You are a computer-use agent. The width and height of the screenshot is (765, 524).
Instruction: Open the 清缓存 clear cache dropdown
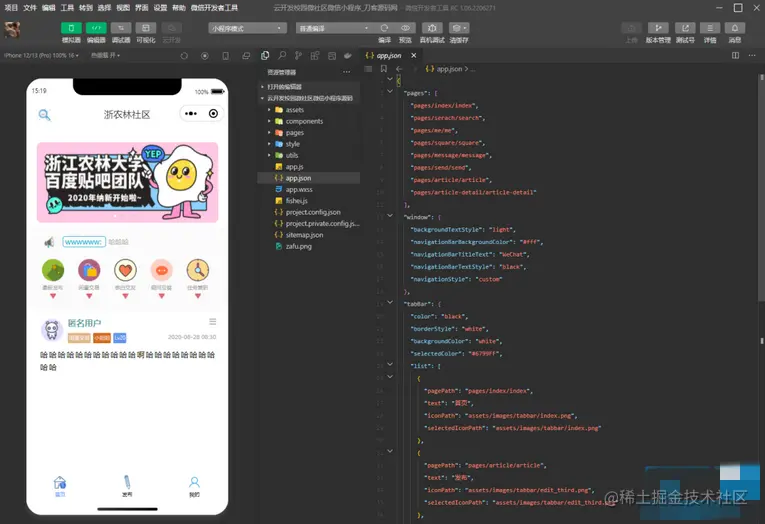click(x=459, y=28)
